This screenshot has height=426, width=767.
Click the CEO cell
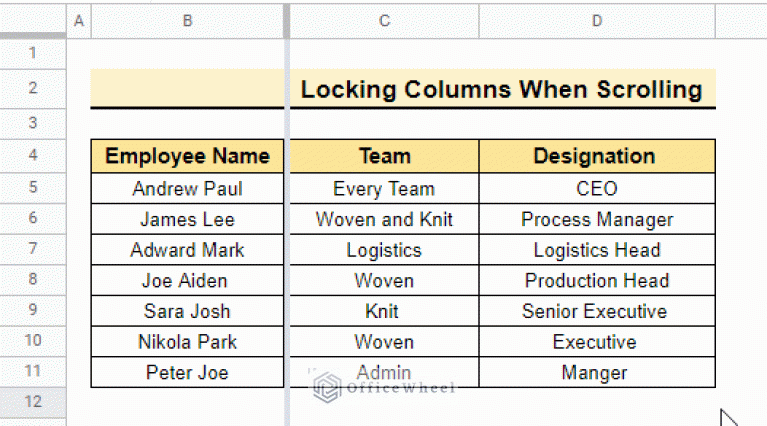tap(597, 189)
